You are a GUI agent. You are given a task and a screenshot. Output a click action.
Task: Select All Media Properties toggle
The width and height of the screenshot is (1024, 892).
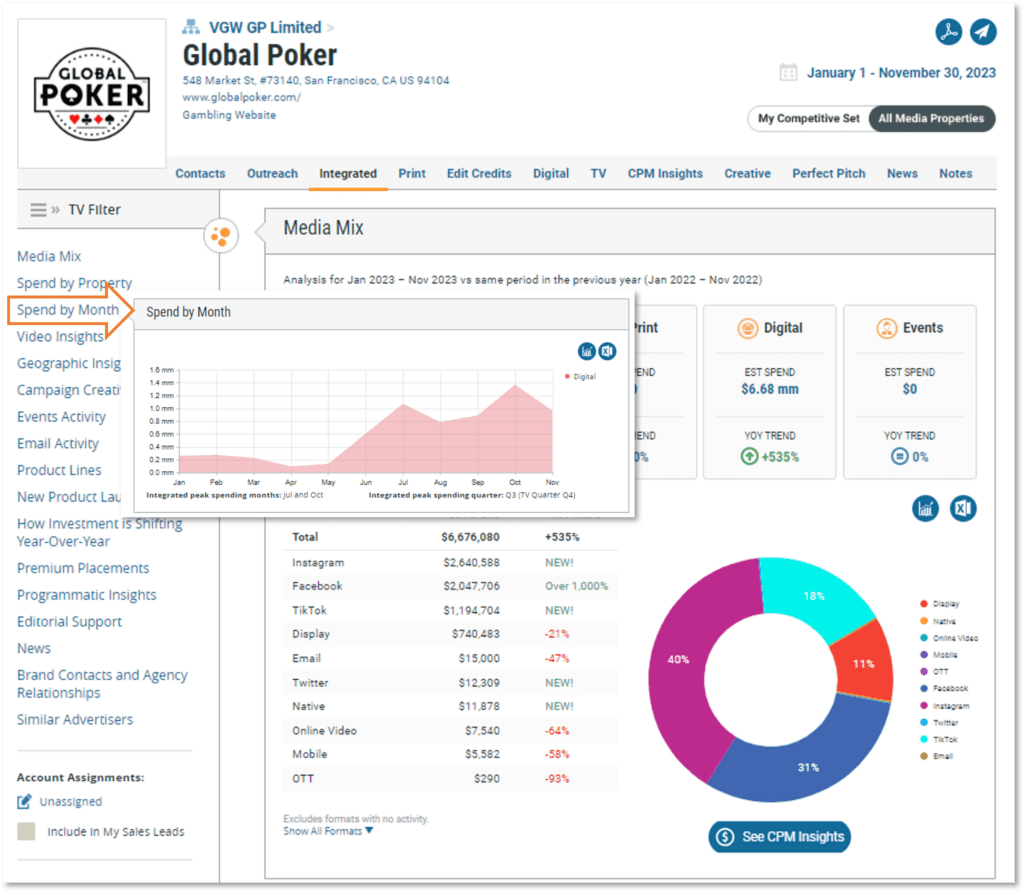[x=931, y=118]
